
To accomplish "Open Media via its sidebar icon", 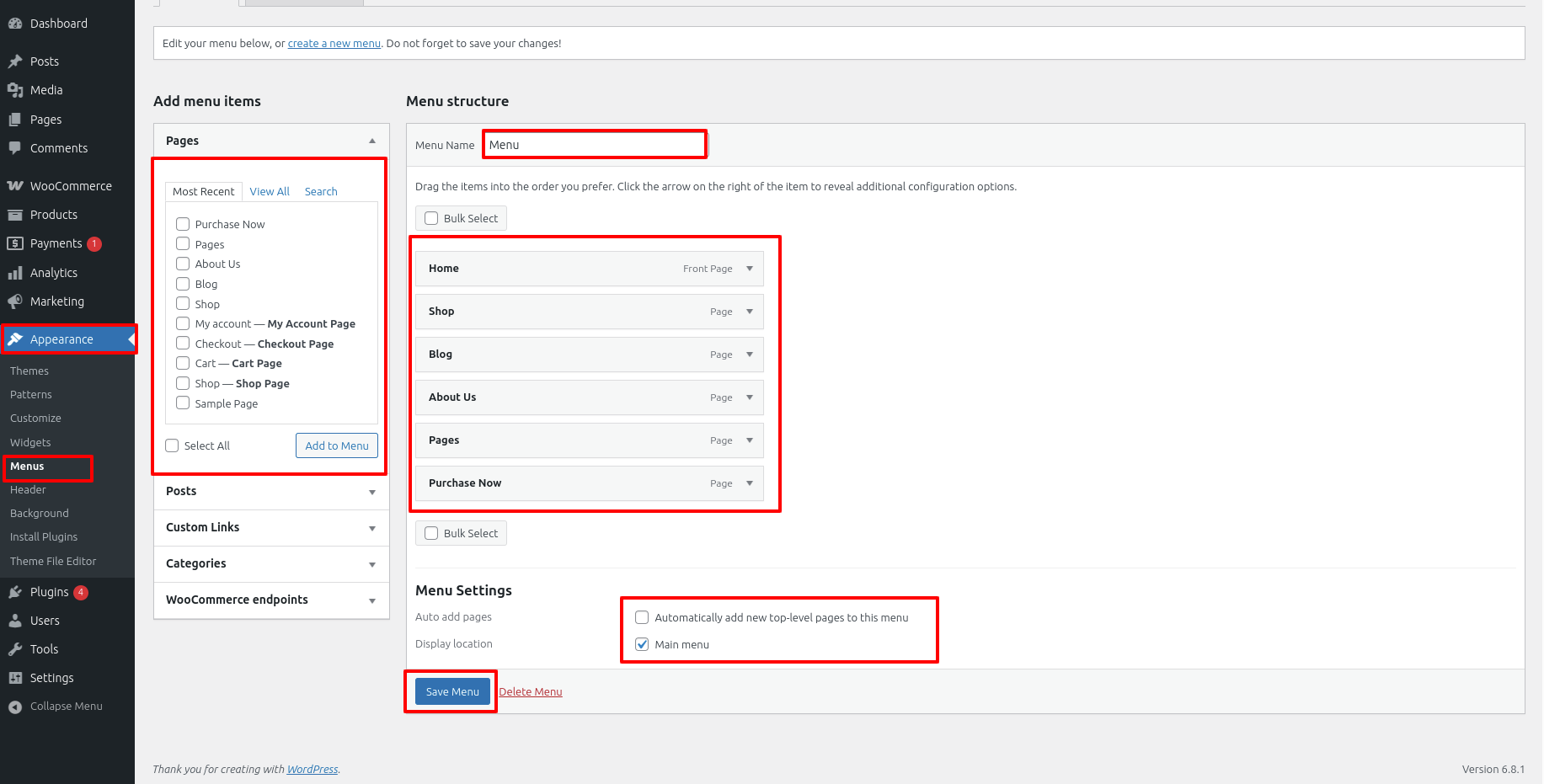I will (15, 90).
